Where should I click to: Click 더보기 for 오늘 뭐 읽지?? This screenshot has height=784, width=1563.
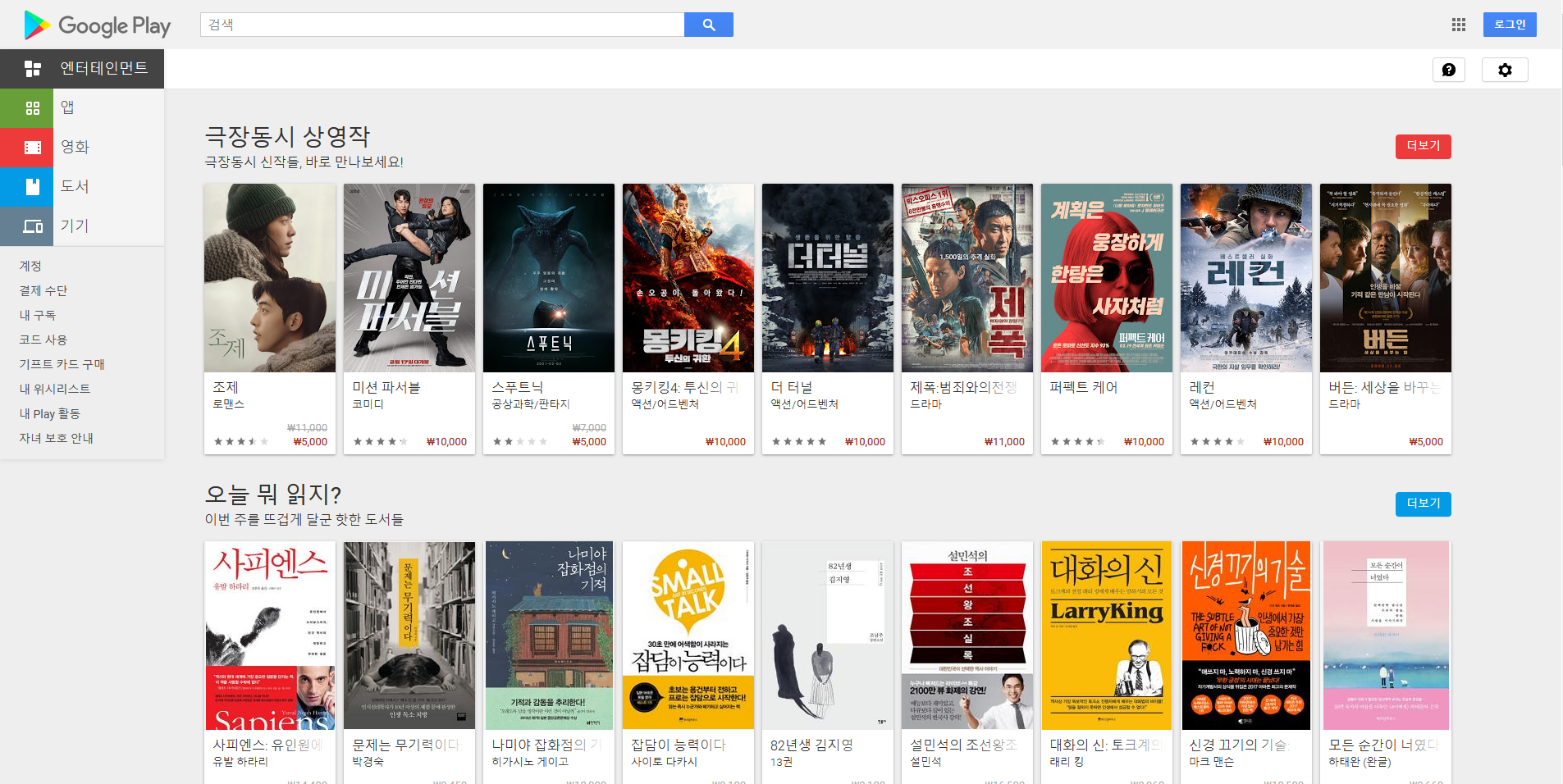pyautogui.click(x=1424, y=504)
